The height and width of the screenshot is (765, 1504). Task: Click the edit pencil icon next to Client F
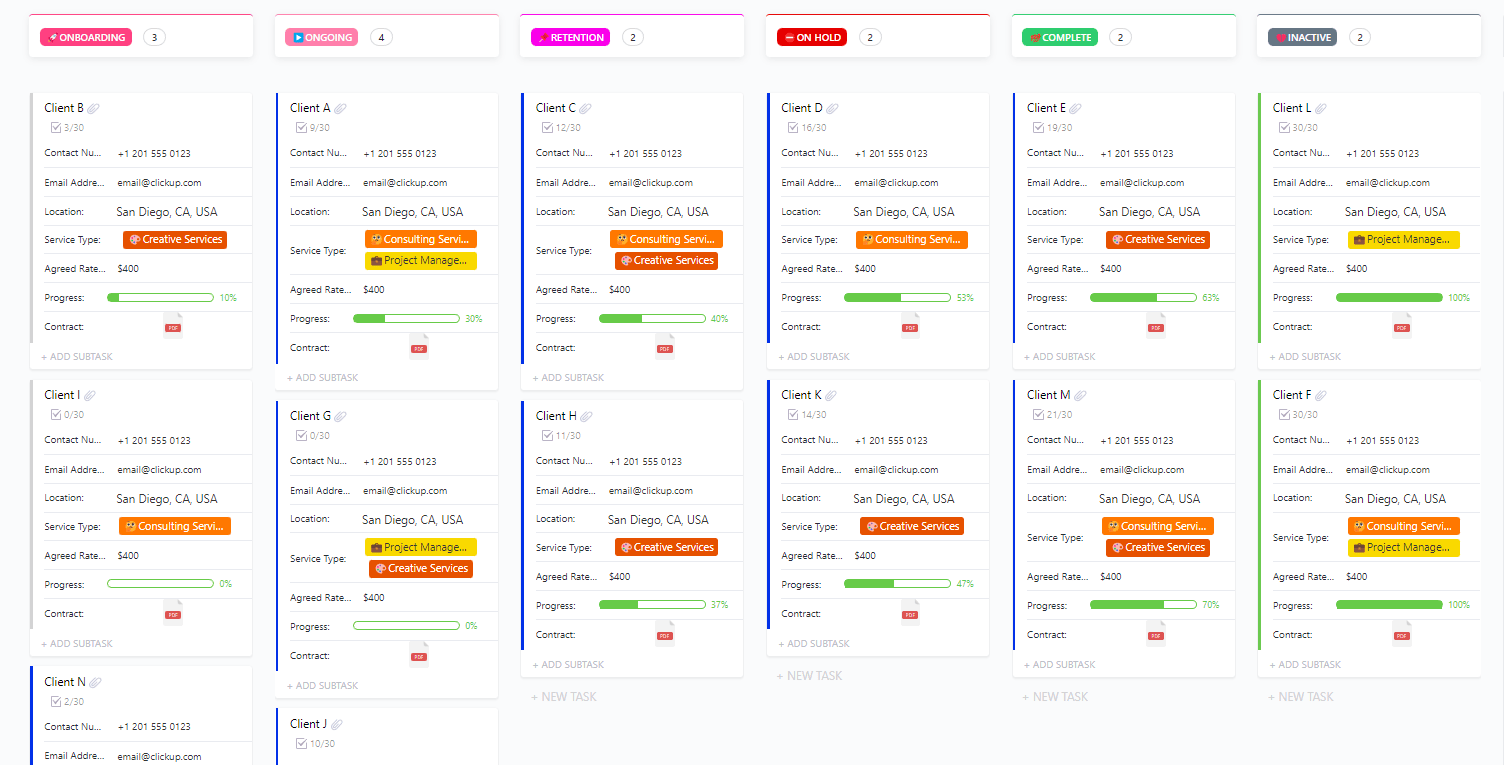(x=1319, y=394)
